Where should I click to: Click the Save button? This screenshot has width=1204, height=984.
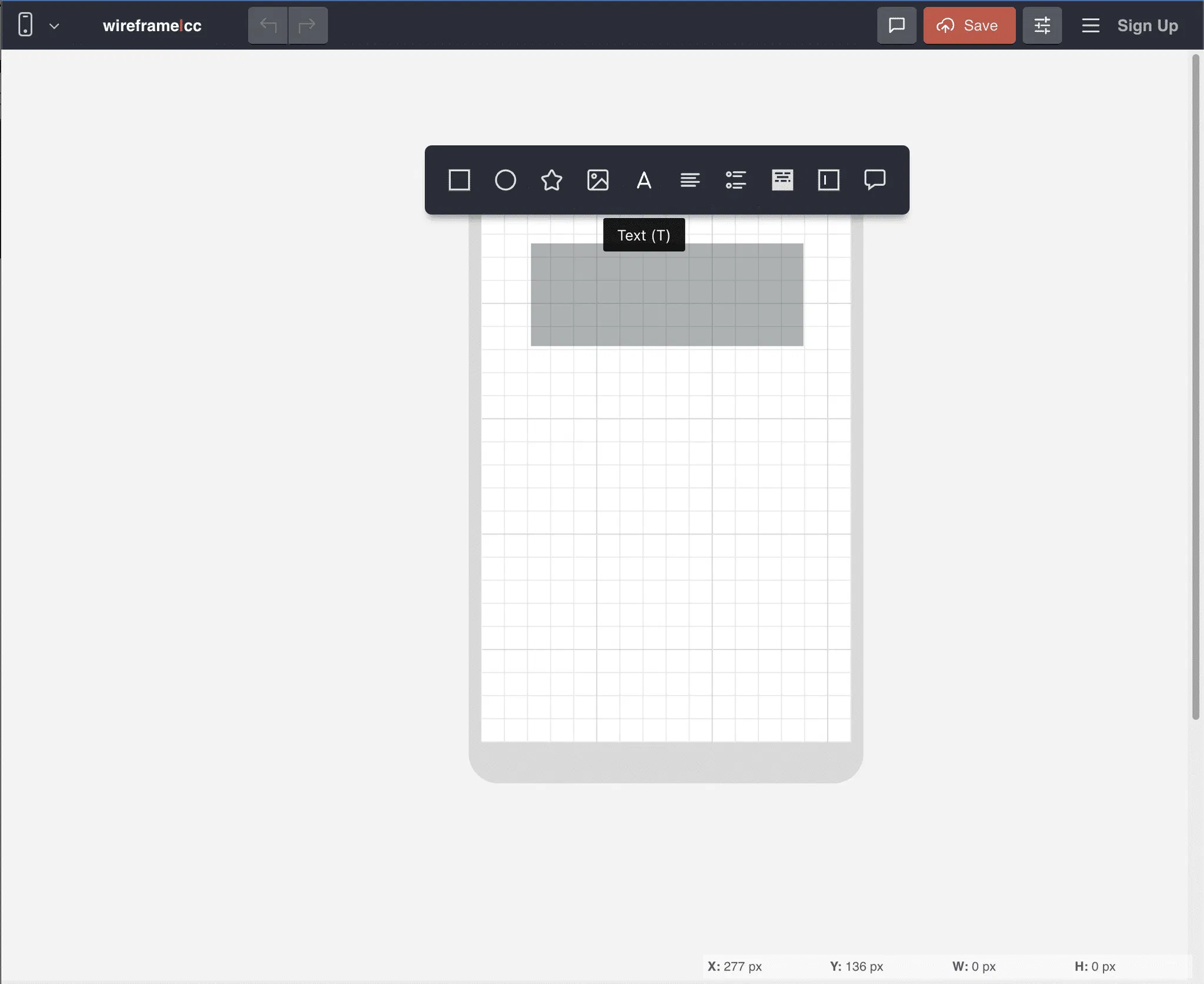(969, 25)
